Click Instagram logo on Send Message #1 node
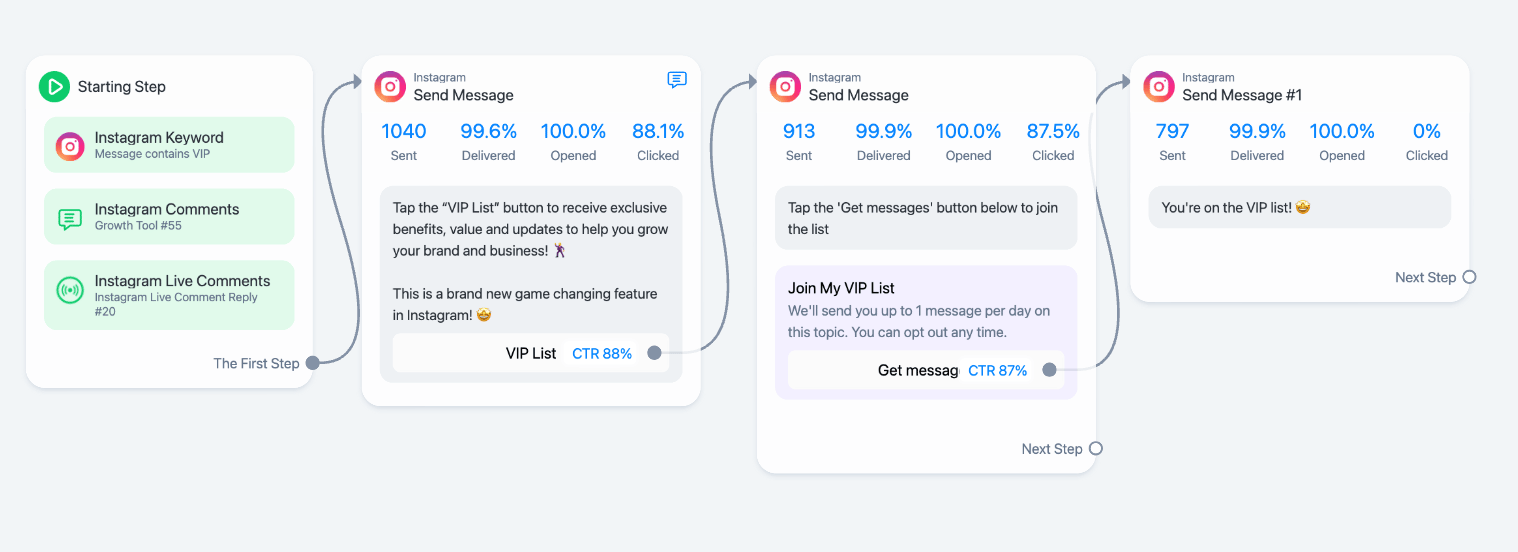This screenshot has width=1518, height=552. [x=1159, y=86]
